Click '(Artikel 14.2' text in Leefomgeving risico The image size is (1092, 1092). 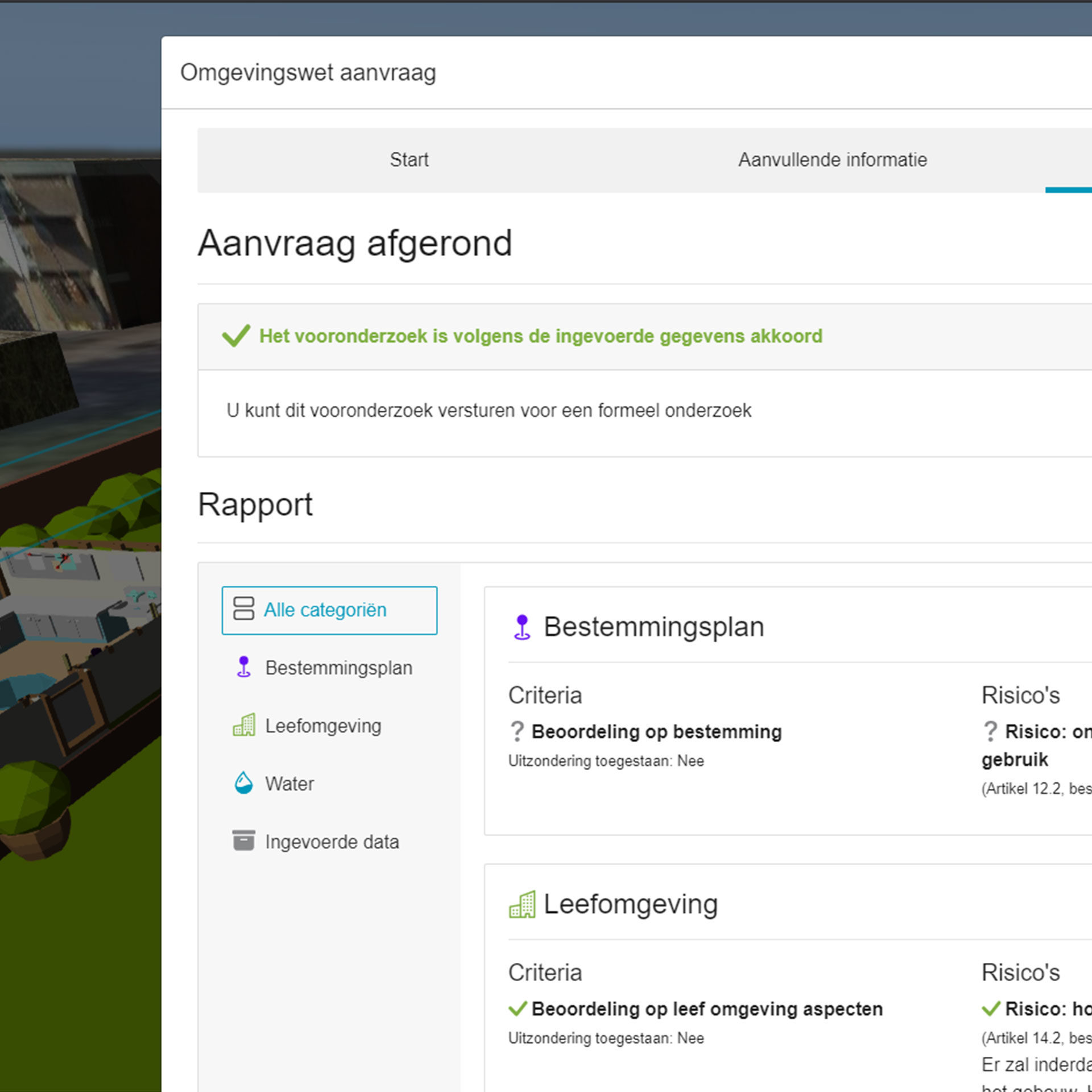pos(1023,1039)
